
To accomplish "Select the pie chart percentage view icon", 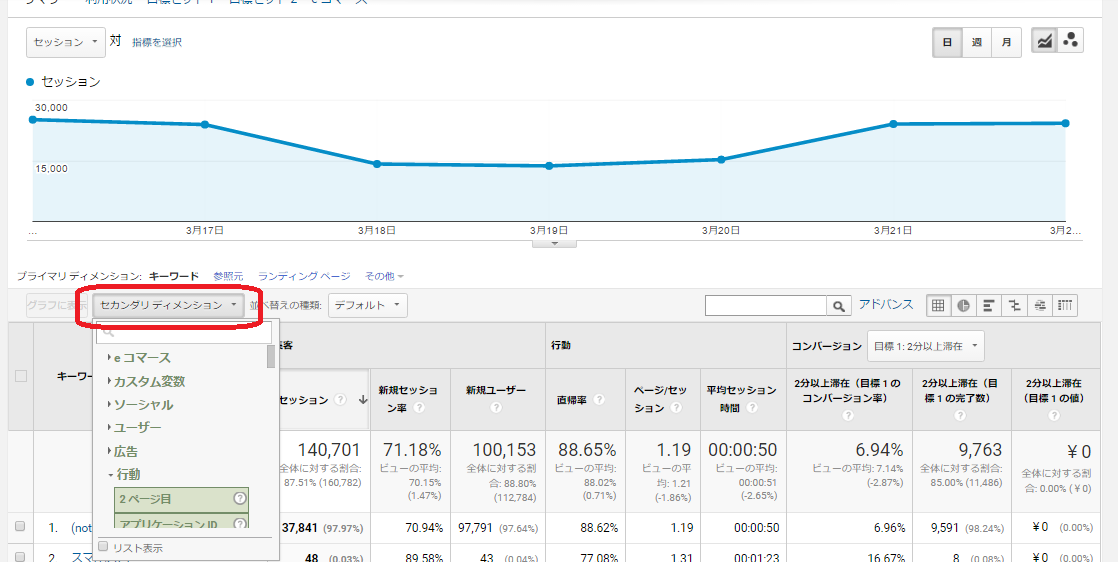I will point(964,305).
